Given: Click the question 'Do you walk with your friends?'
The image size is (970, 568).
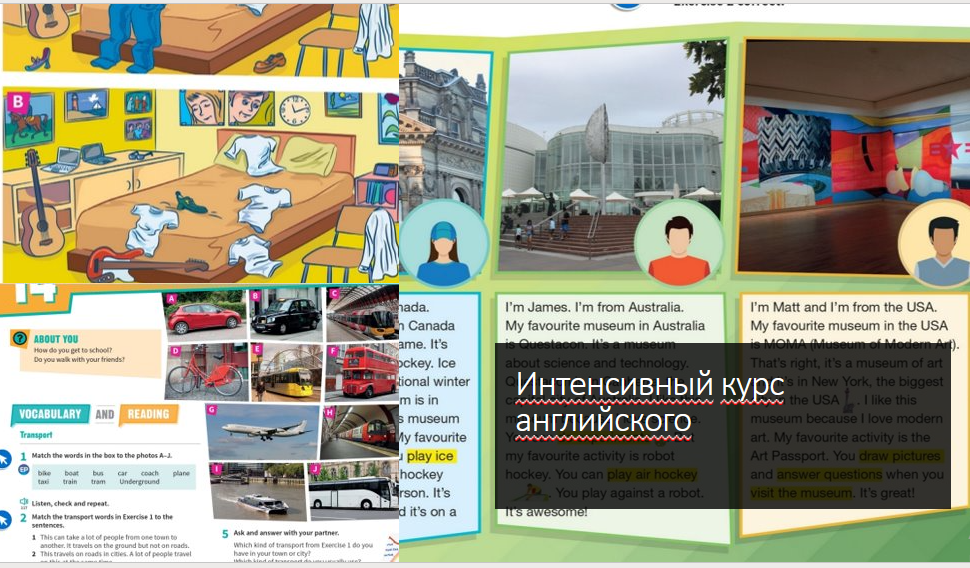Looking at the screenshot, I should click(x=79, y=359).
